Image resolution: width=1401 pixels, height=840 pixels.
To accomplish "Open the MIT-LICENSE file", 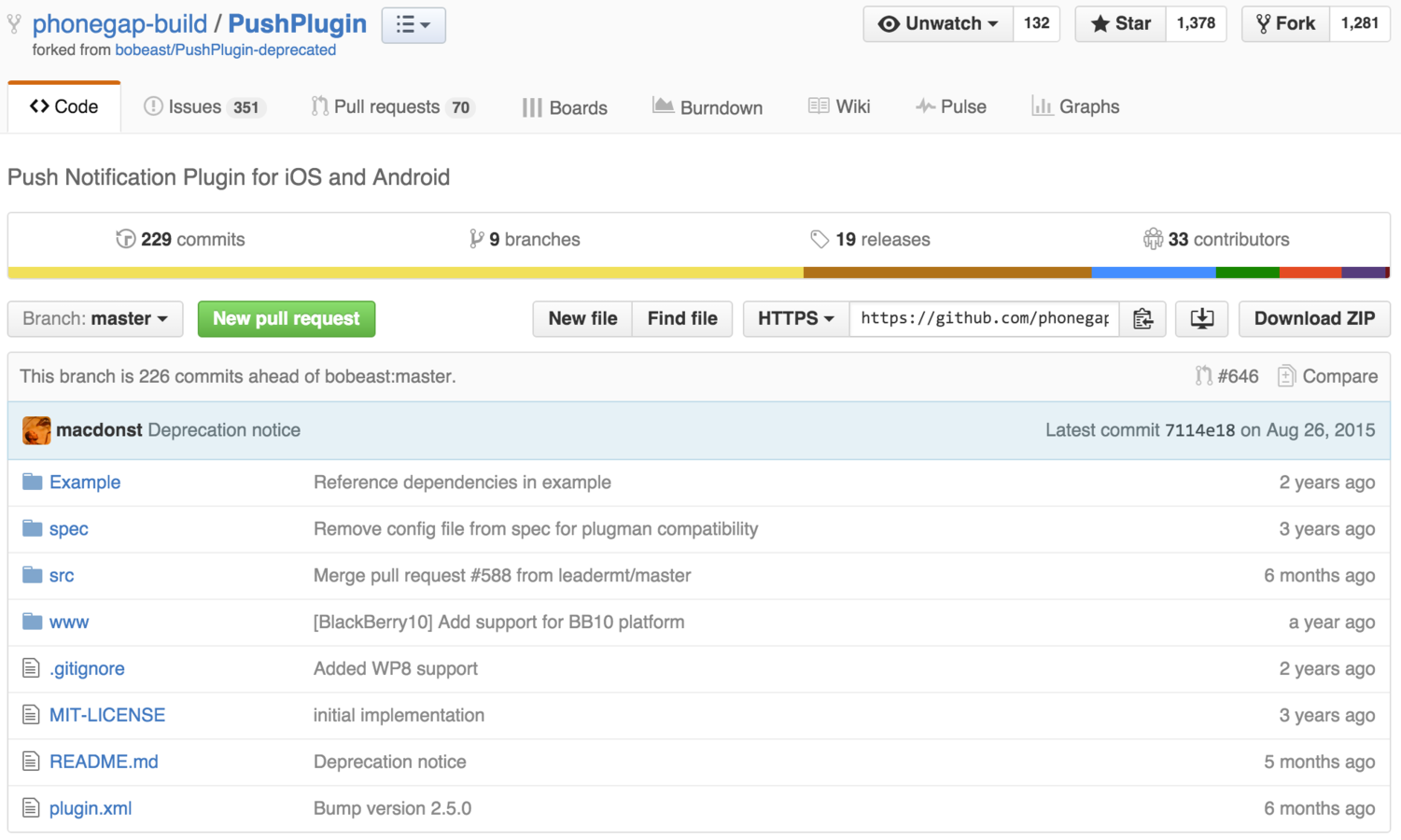I will pyautogui.click(x=107, y=715).
